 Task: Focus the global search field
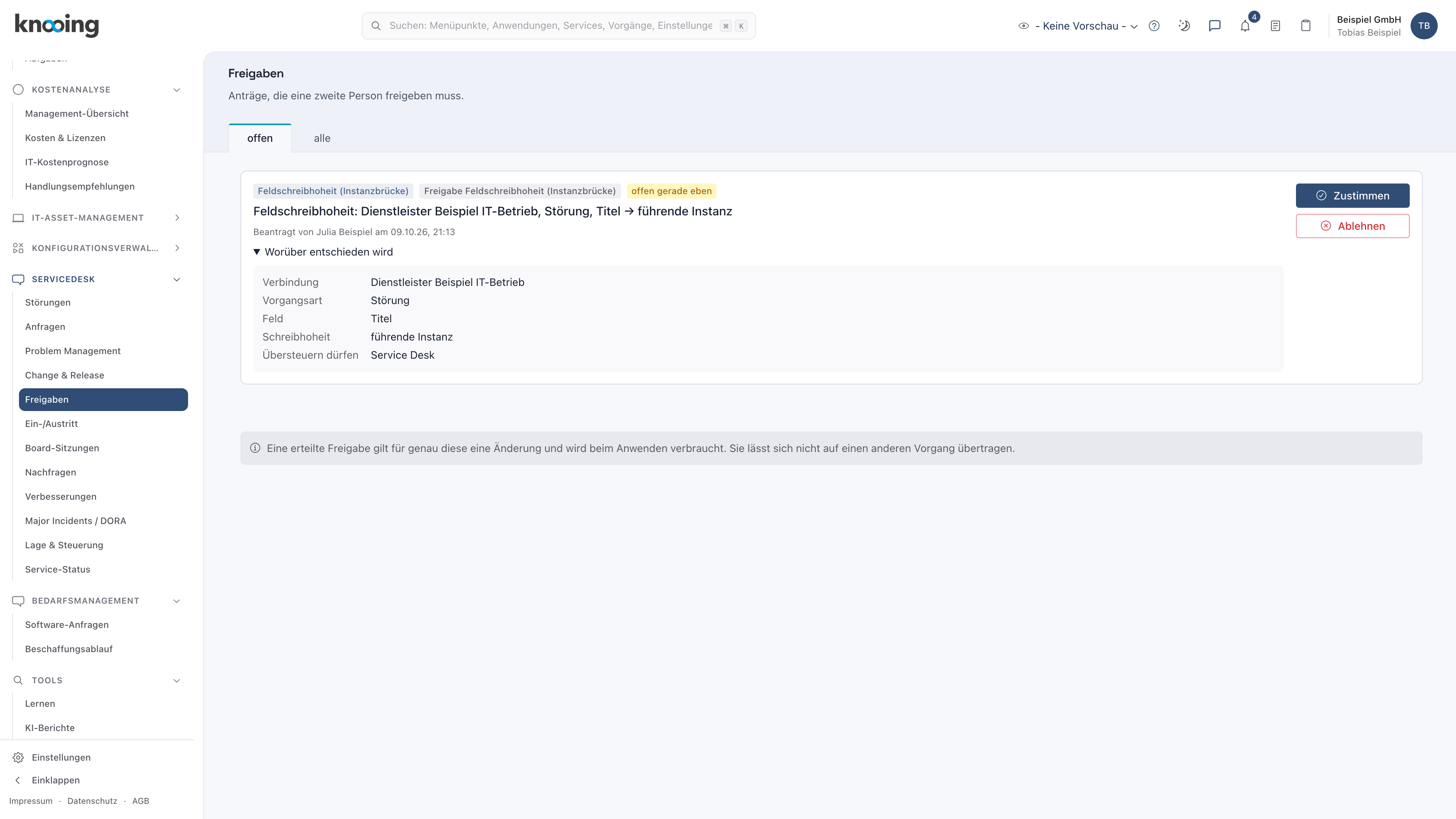click(x=559, y=26)
